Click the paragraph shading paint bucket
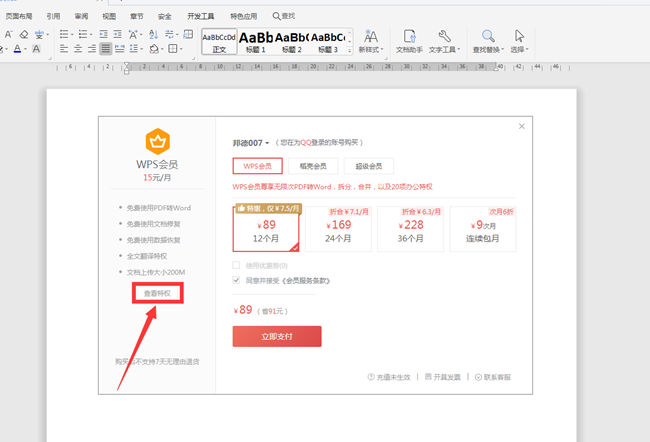 tap(154, 49)
